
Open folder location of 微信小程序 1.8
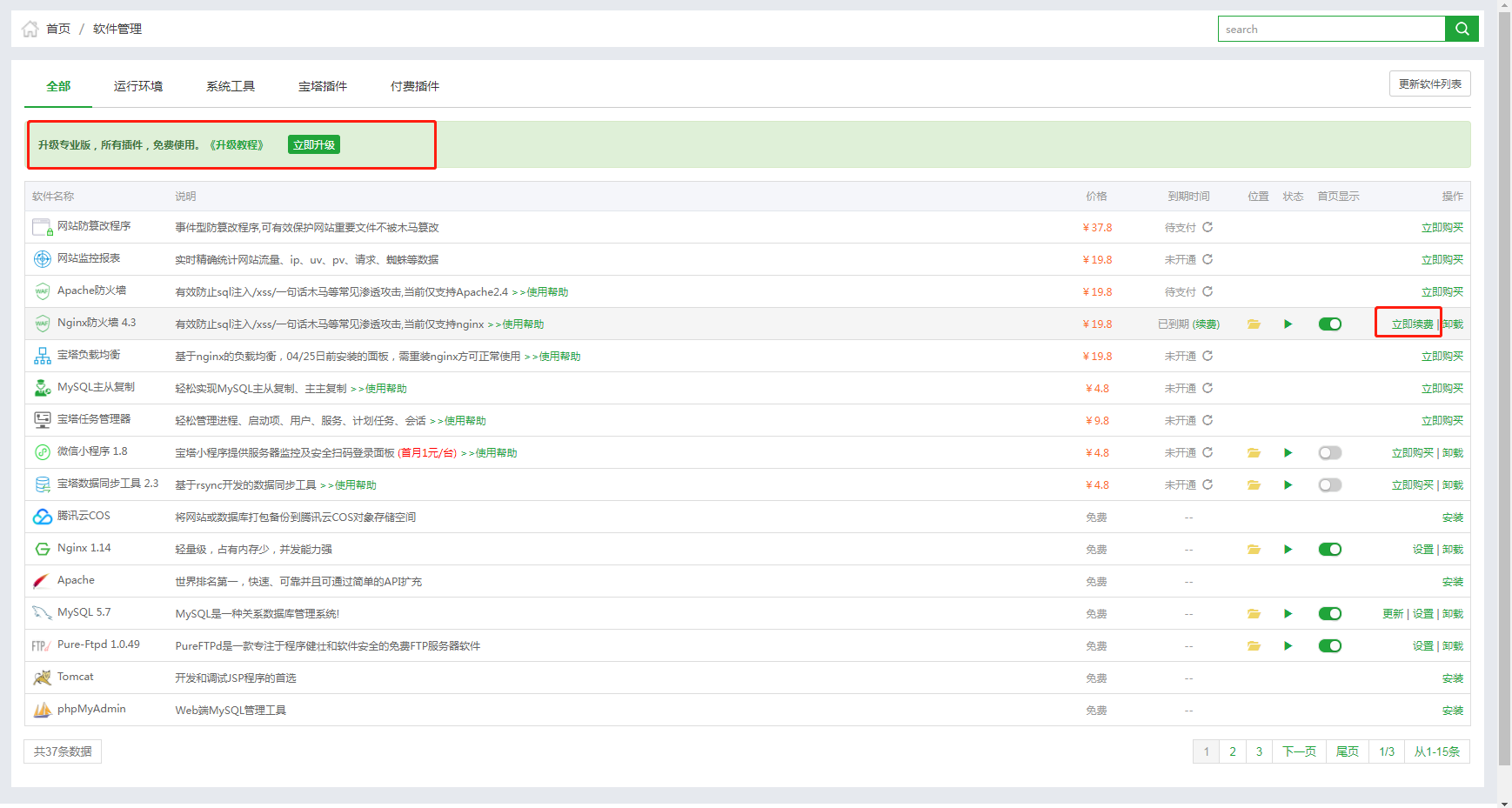(x=1254, y=452)
